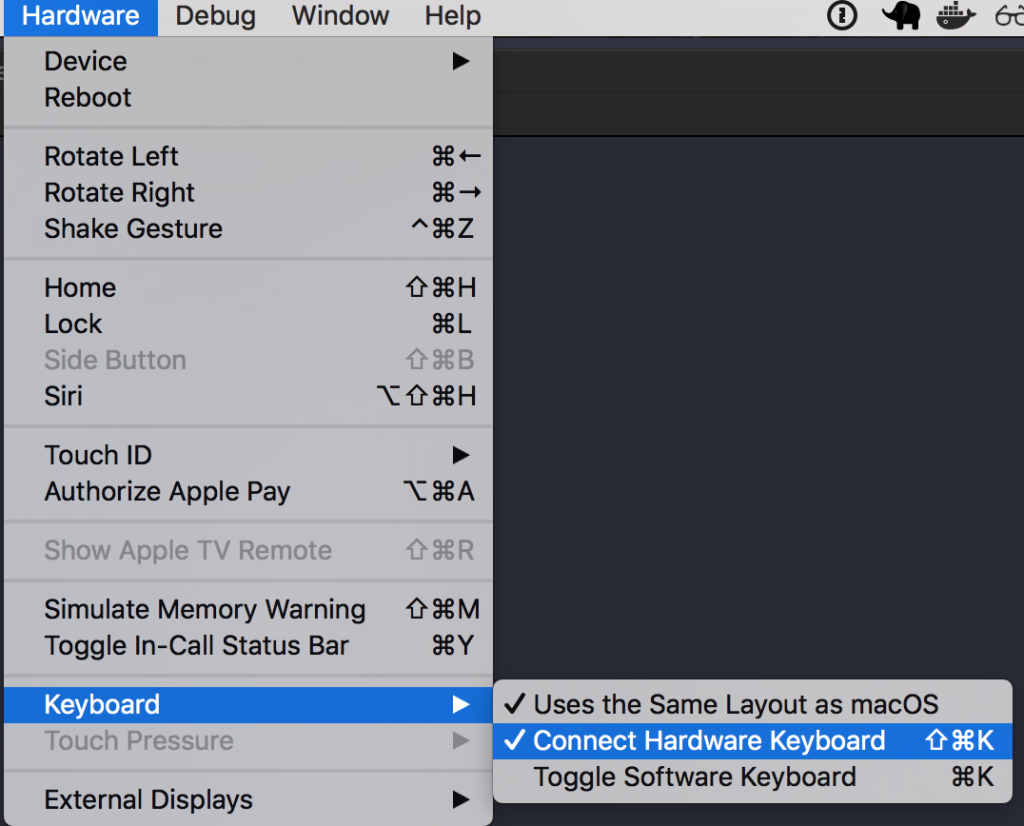Expand the Device submenu
This screenshot has height=826, width=1024.
[248, 61]
